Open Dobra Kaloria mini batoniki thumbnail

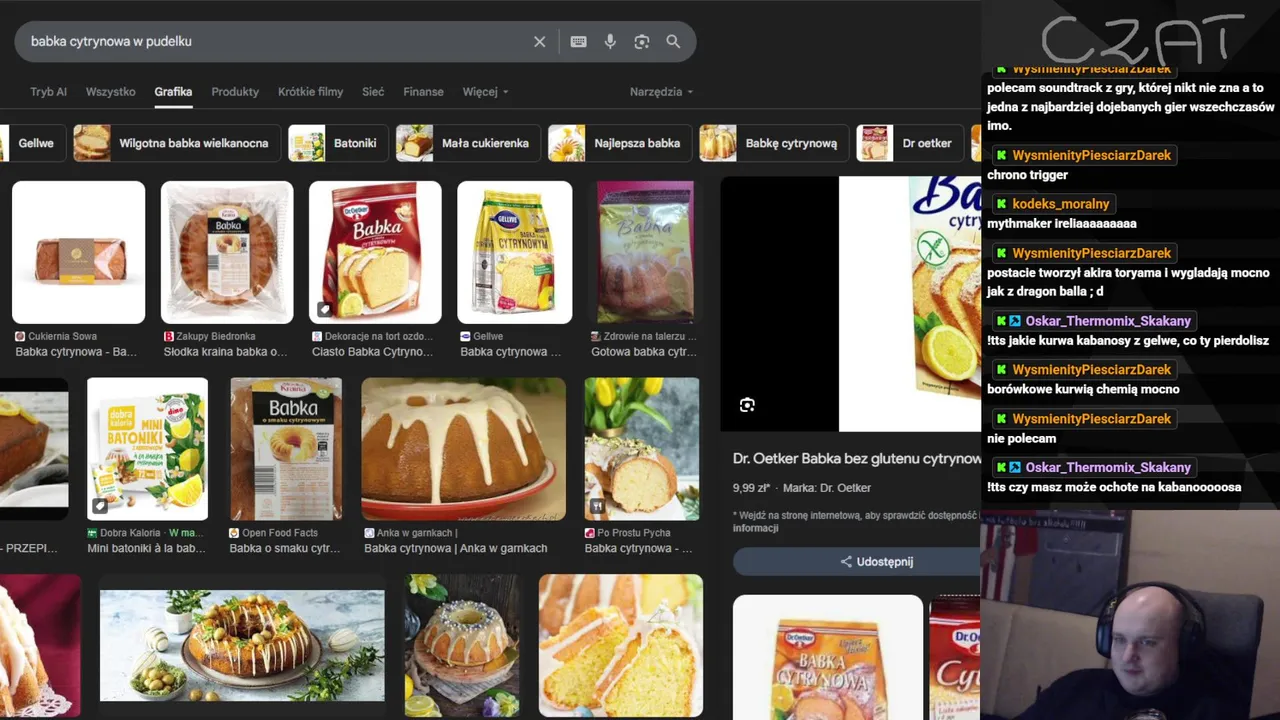(x=147, y=449)
